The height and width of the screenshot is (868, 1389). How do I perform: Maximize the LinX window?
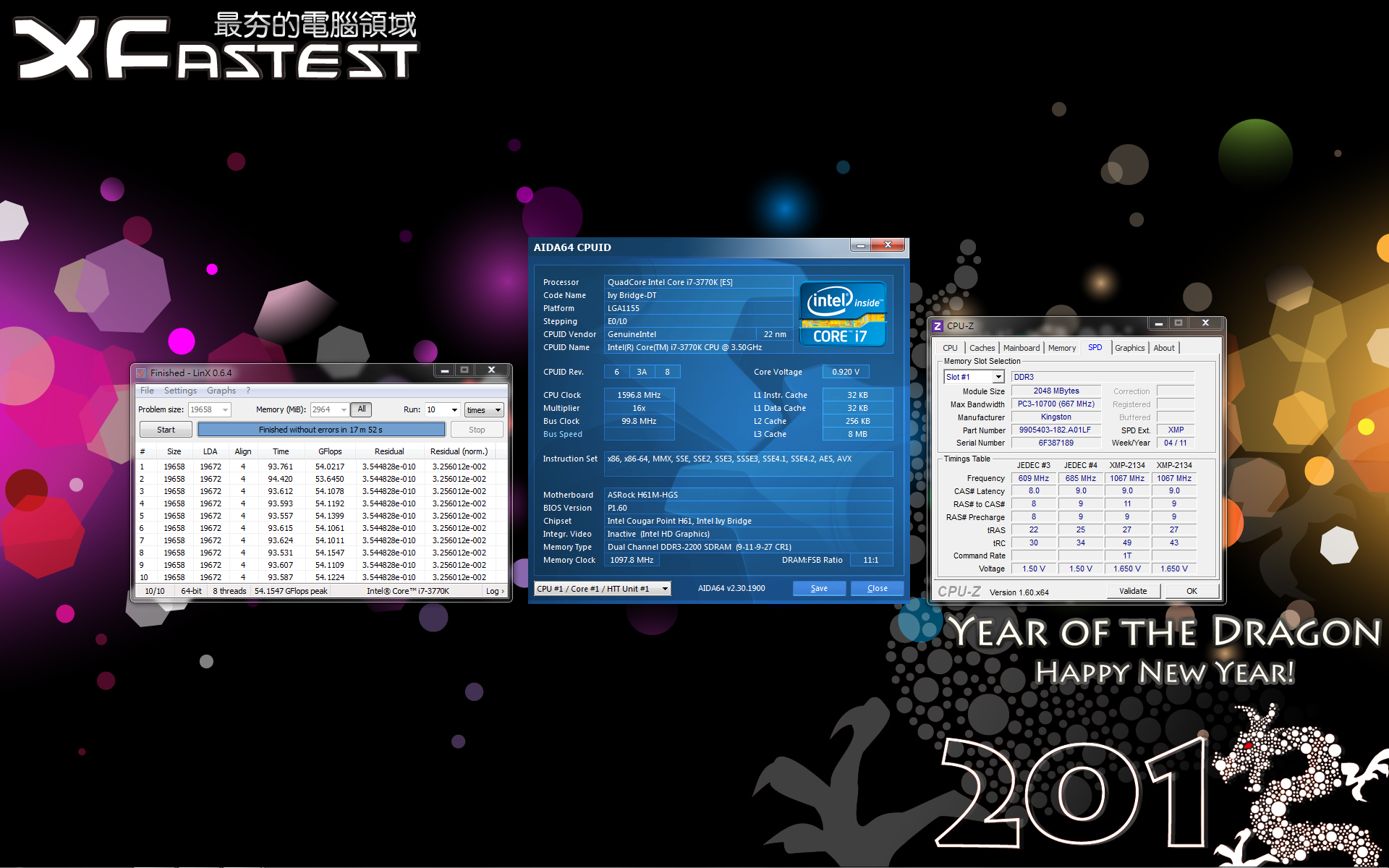click(464, 370)
